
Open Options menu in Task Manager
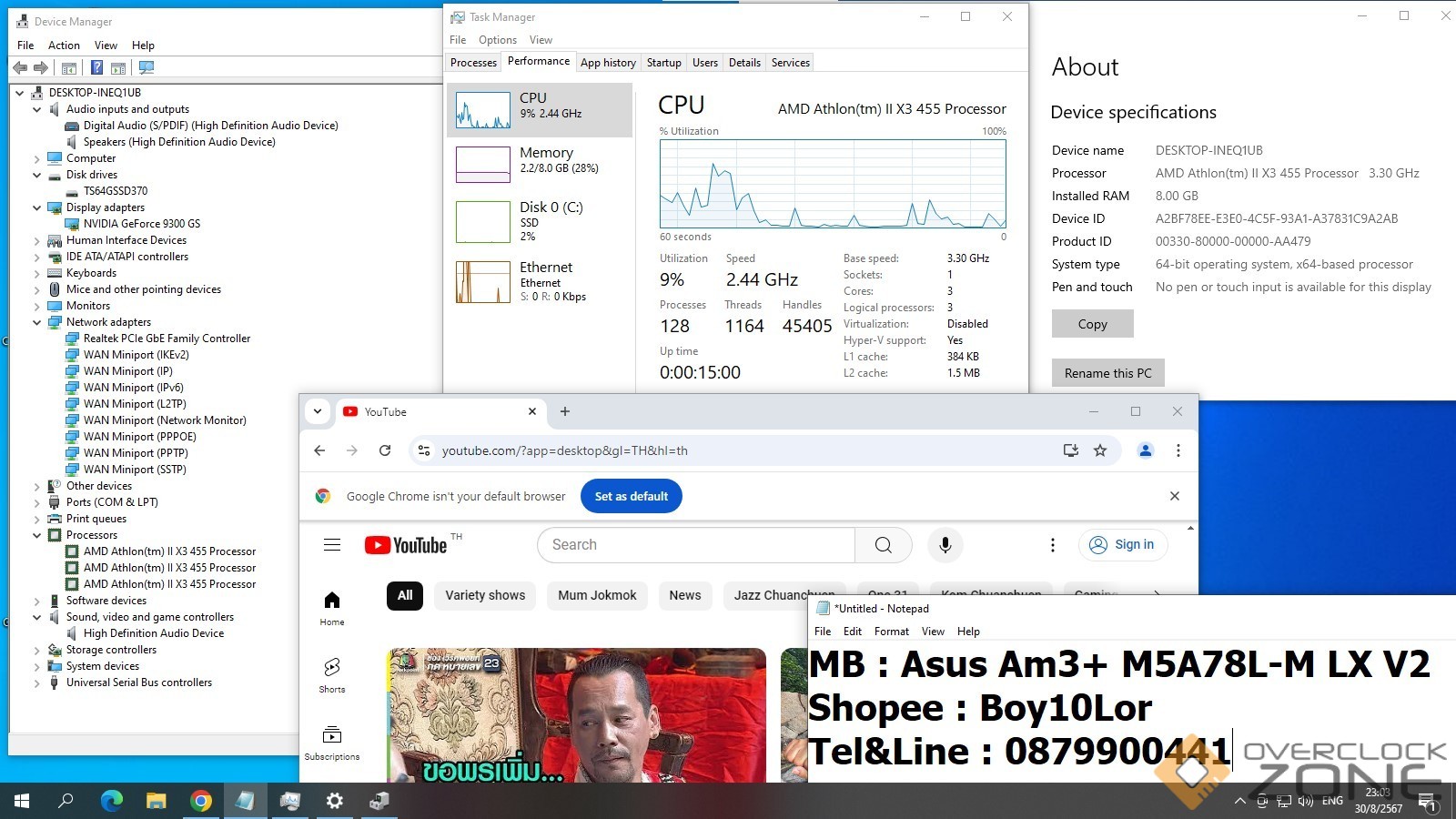tap(498, 40)
